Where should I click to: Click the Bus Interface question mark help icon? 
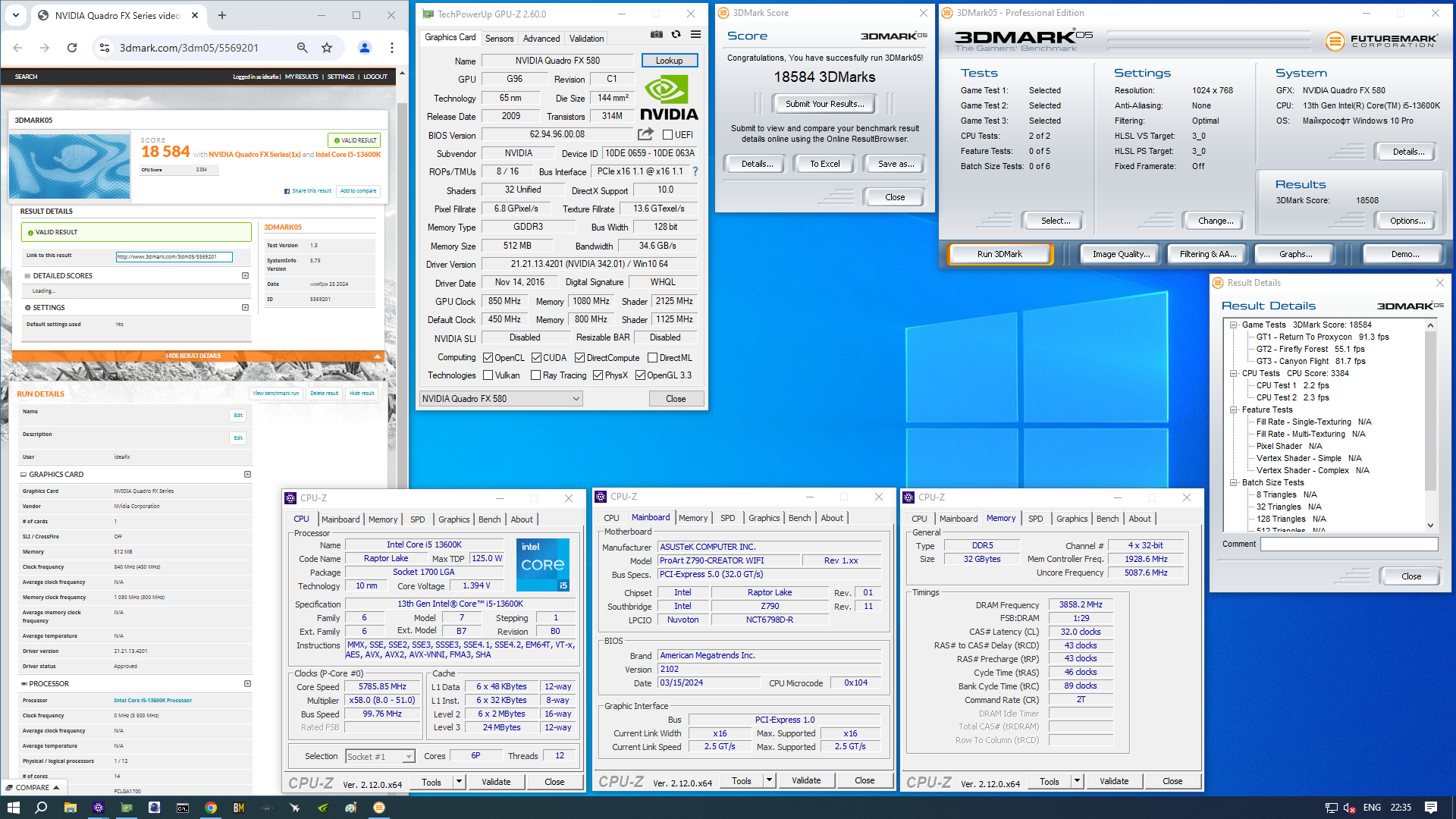point(695,171)
